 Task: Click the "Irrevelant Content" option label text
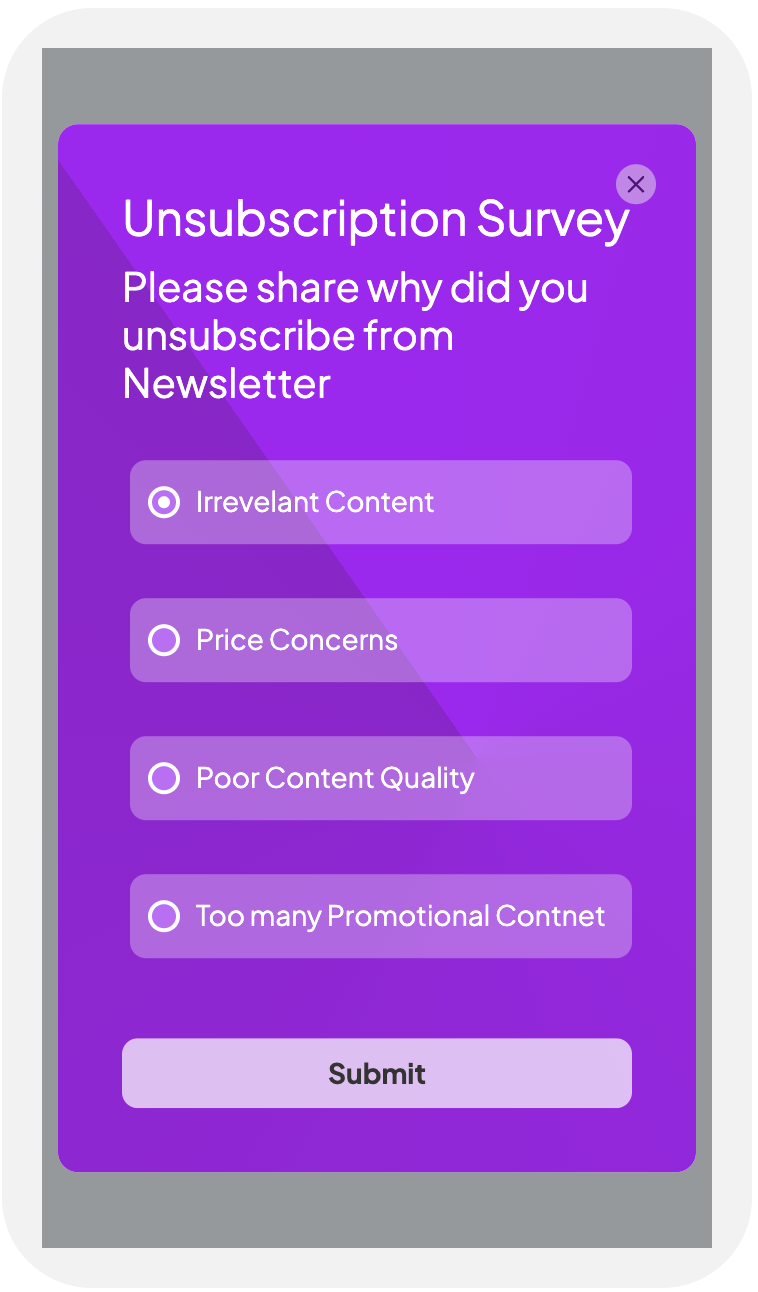pyautogui.click(x=315, y=502)
